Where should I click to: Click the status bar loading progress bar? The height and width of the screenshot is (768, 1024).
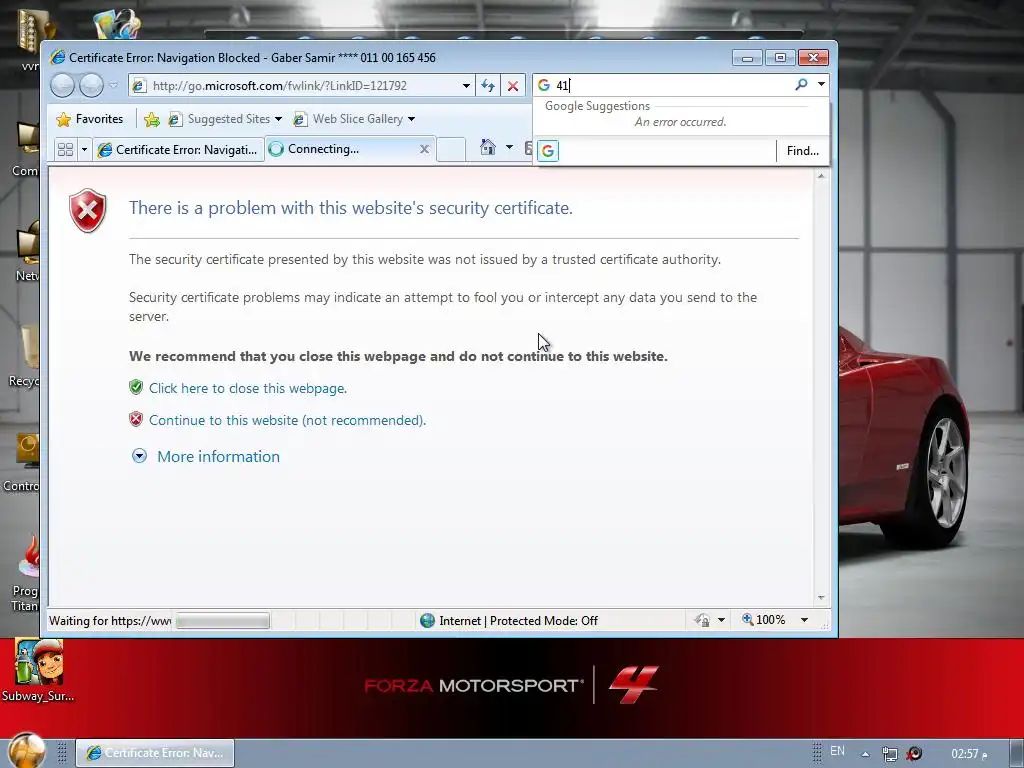point(223,620)
